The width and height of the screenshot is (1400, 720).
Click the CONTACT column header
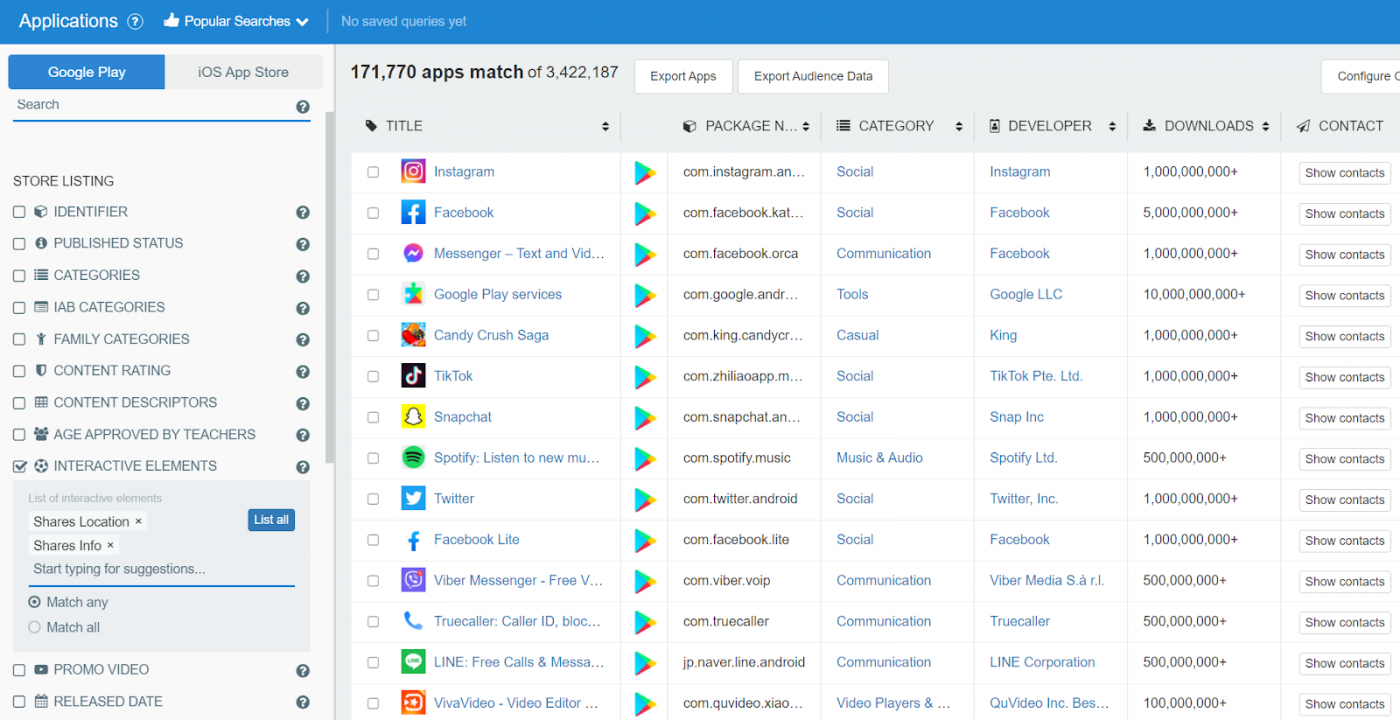(1340, 126)
